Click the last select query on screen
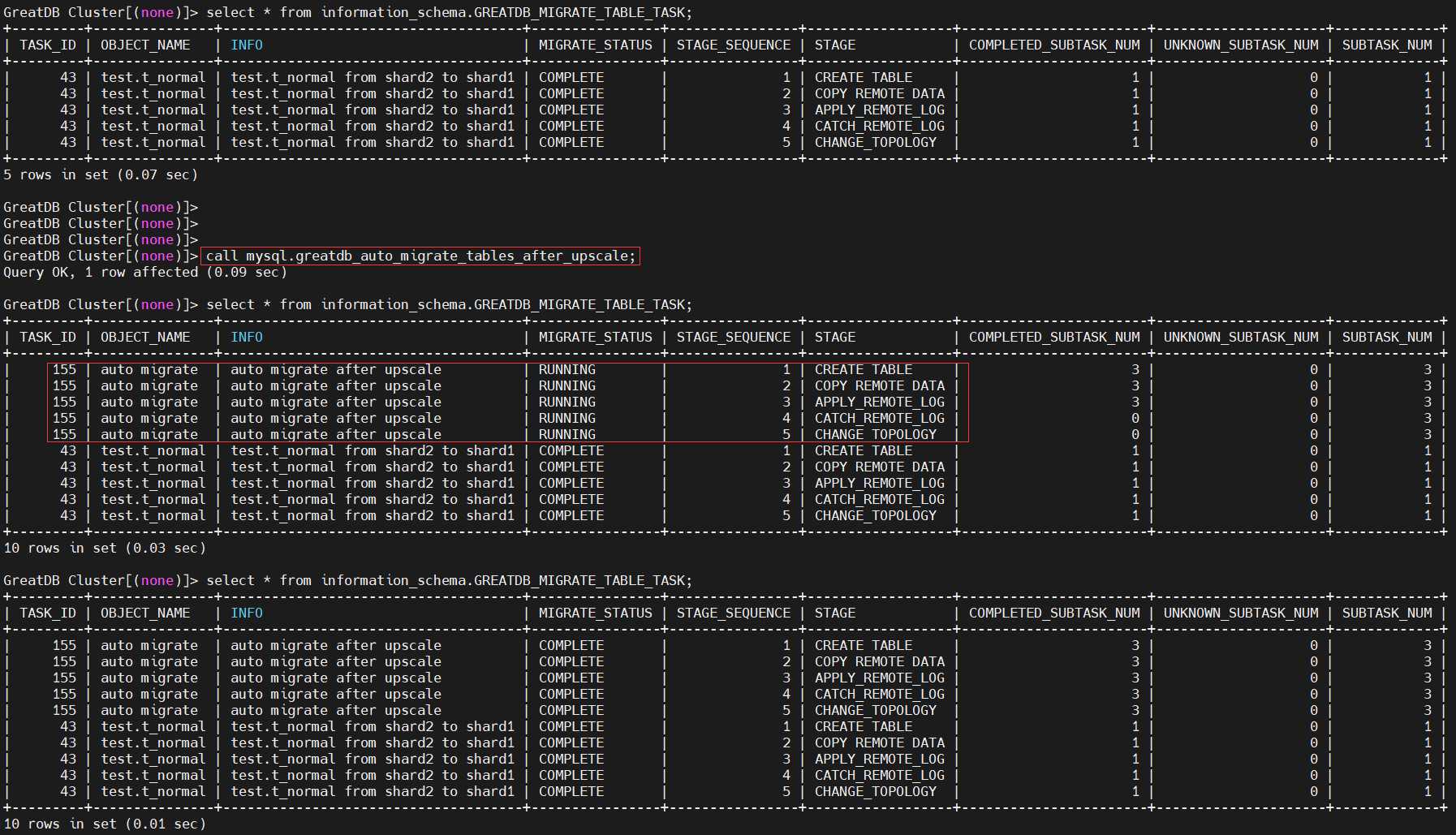 click(x=449, y=581)
